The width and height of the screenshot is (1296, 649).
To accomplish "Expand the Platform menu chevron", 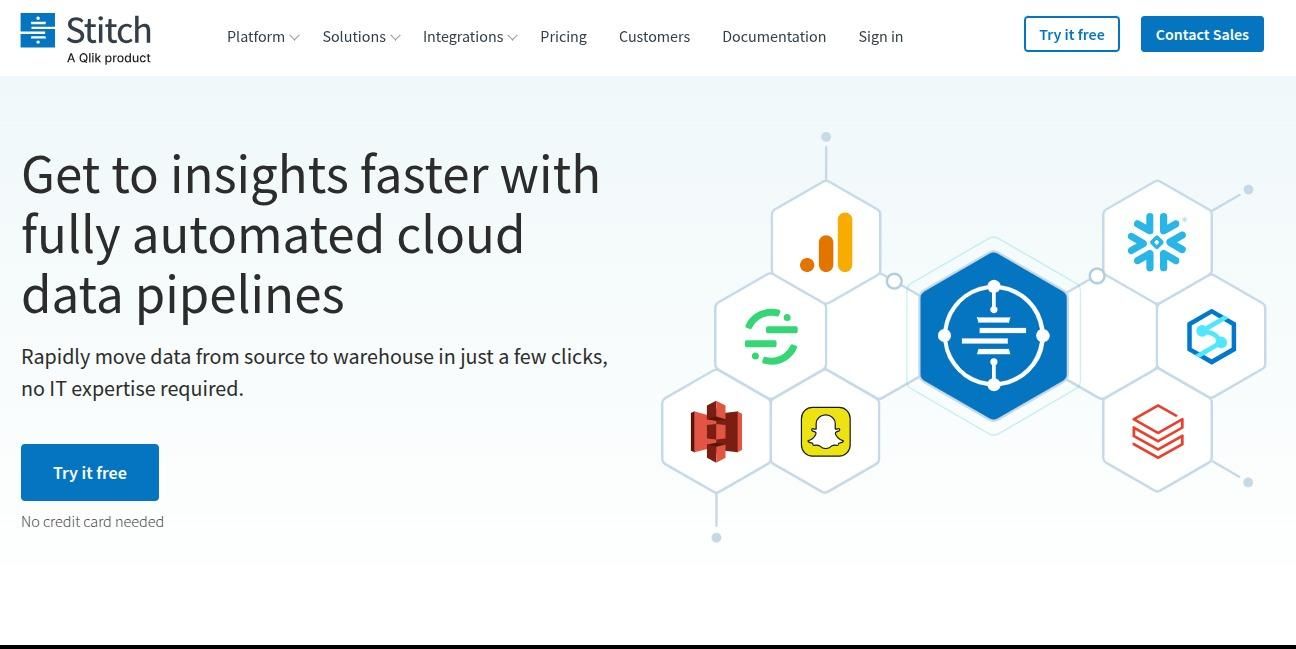I will point(294,38).
